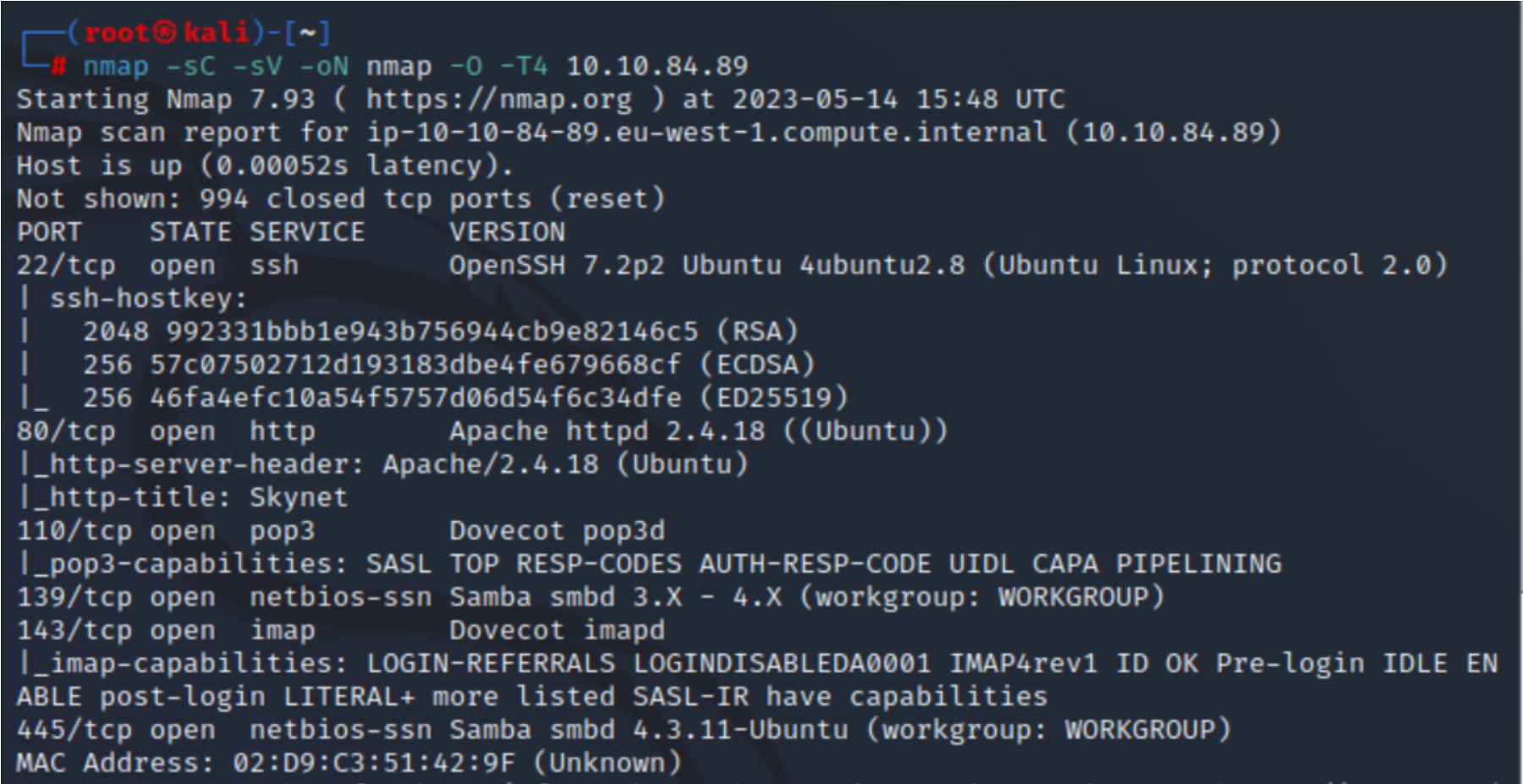The width and height of the screenshot is (1523, 784).
Task: Click the VERSION column header
Action: pos(507,233)
